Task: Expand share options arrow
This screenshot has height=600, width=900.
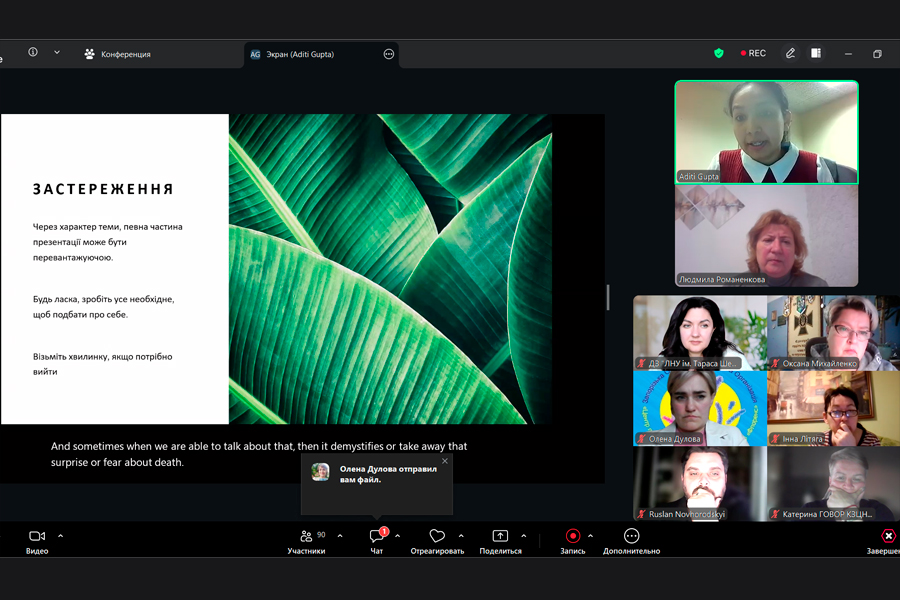Action: coord(524,536)
